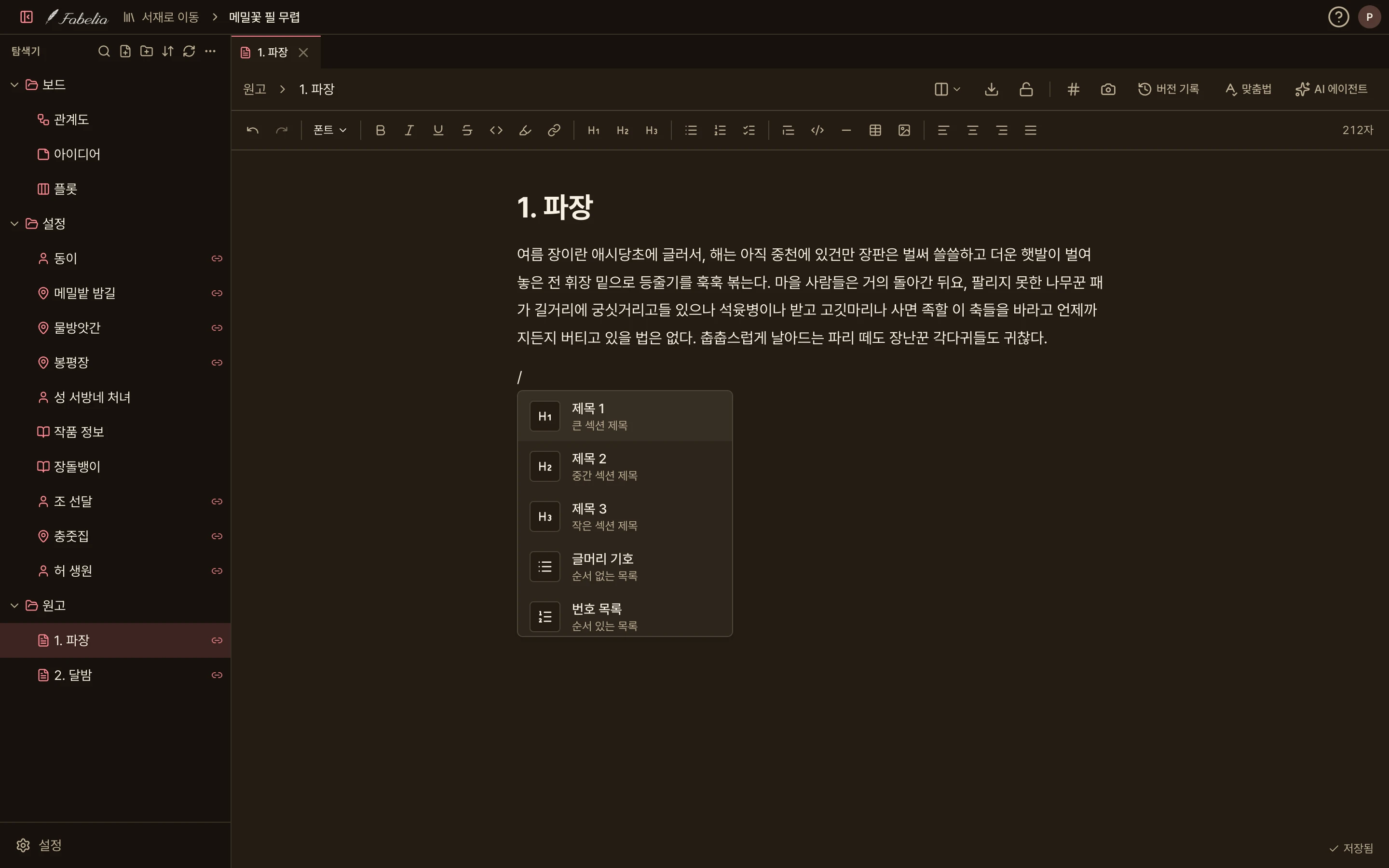Open the AI 에이전트 panel
This screenshot has width=1389, height=868.
[x=1332, y=89]
